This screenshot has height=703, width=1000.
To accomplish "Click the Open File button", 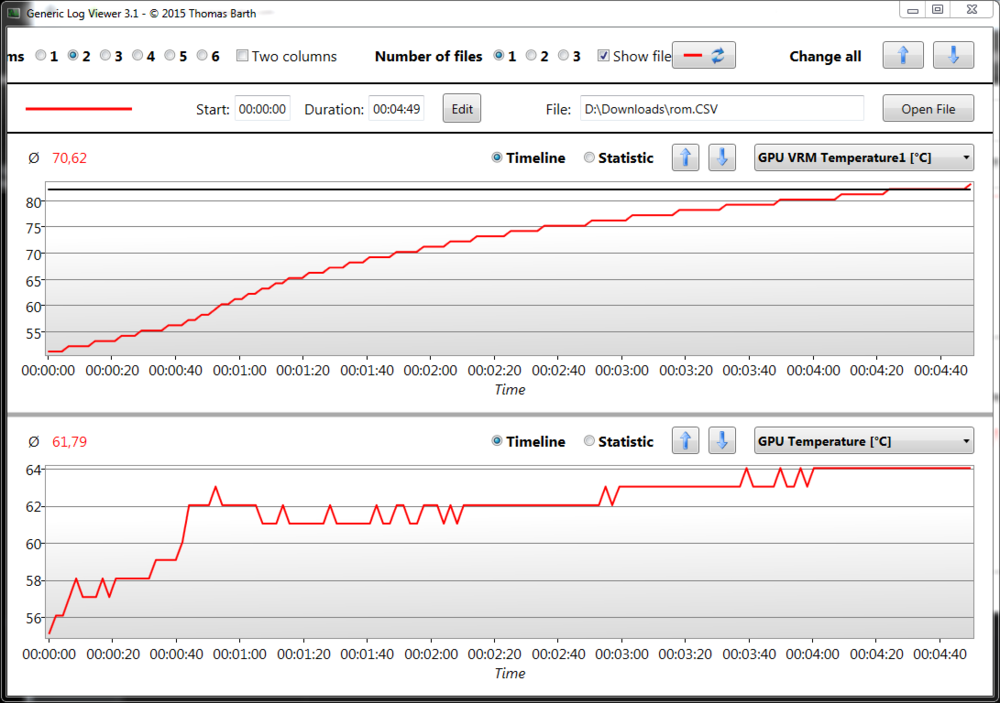I will click(928, 109).
